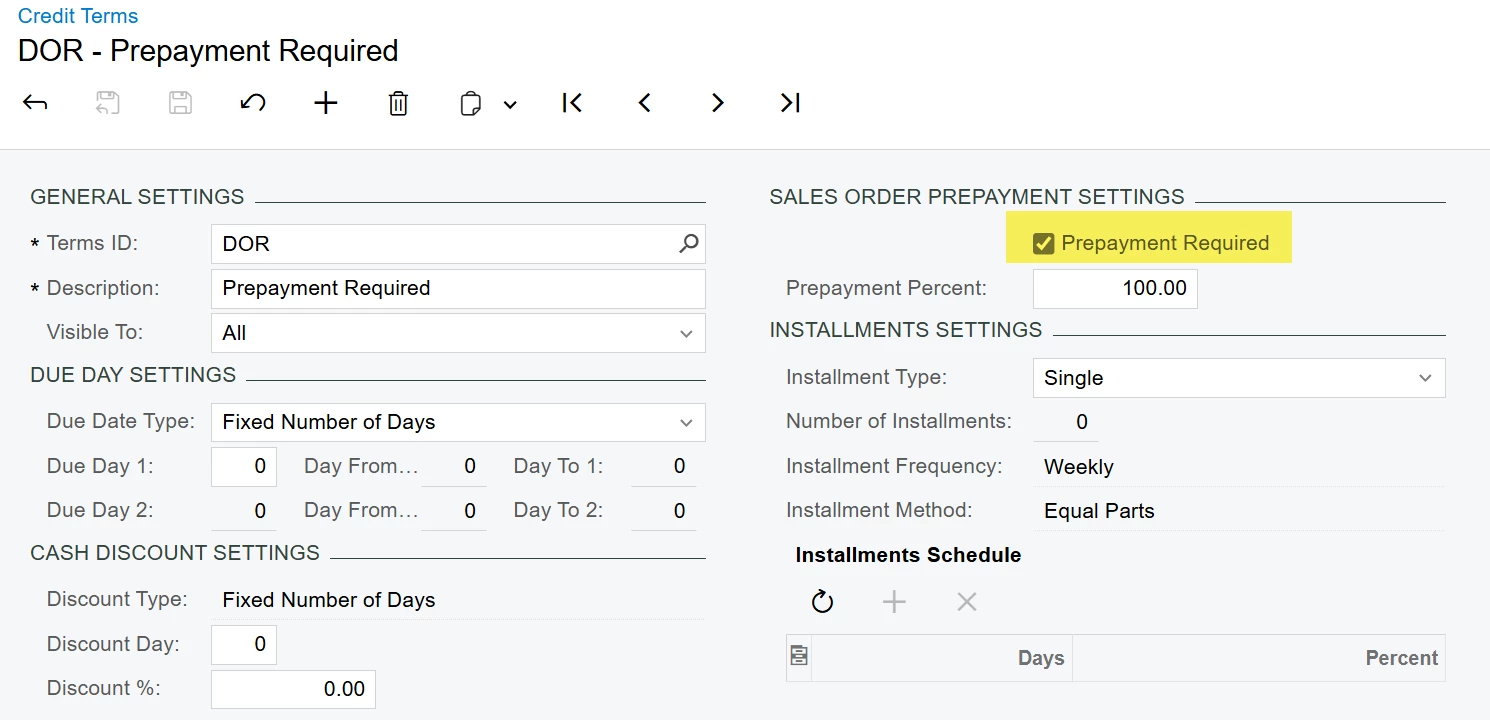Uncheck the Prepayment Required checkbox

point(1044,243)
